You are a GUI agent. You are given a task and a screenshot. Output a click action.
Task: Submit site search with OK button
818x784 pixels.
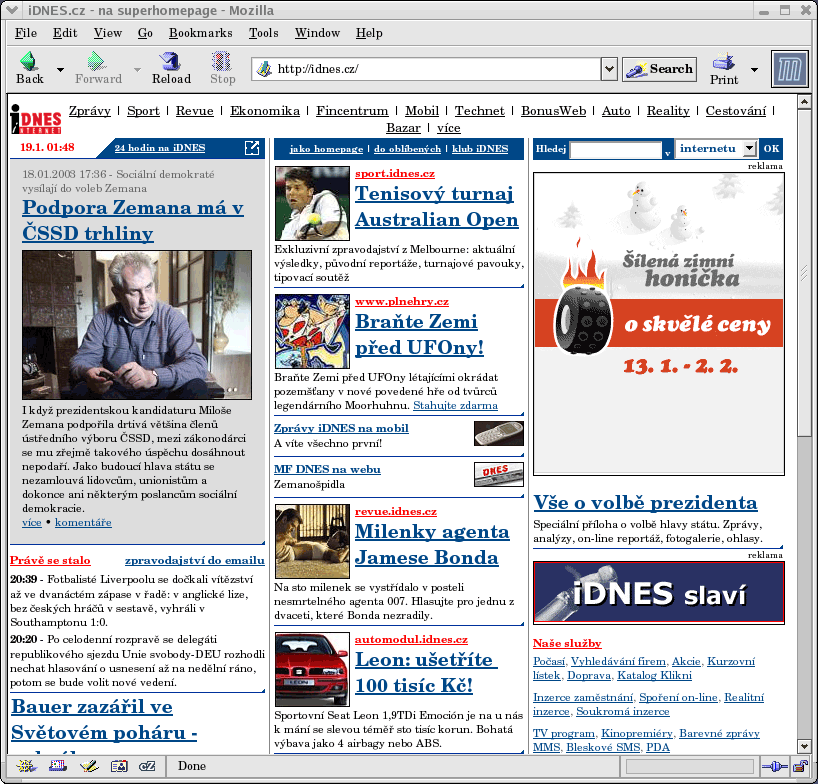tap(771, 149)
